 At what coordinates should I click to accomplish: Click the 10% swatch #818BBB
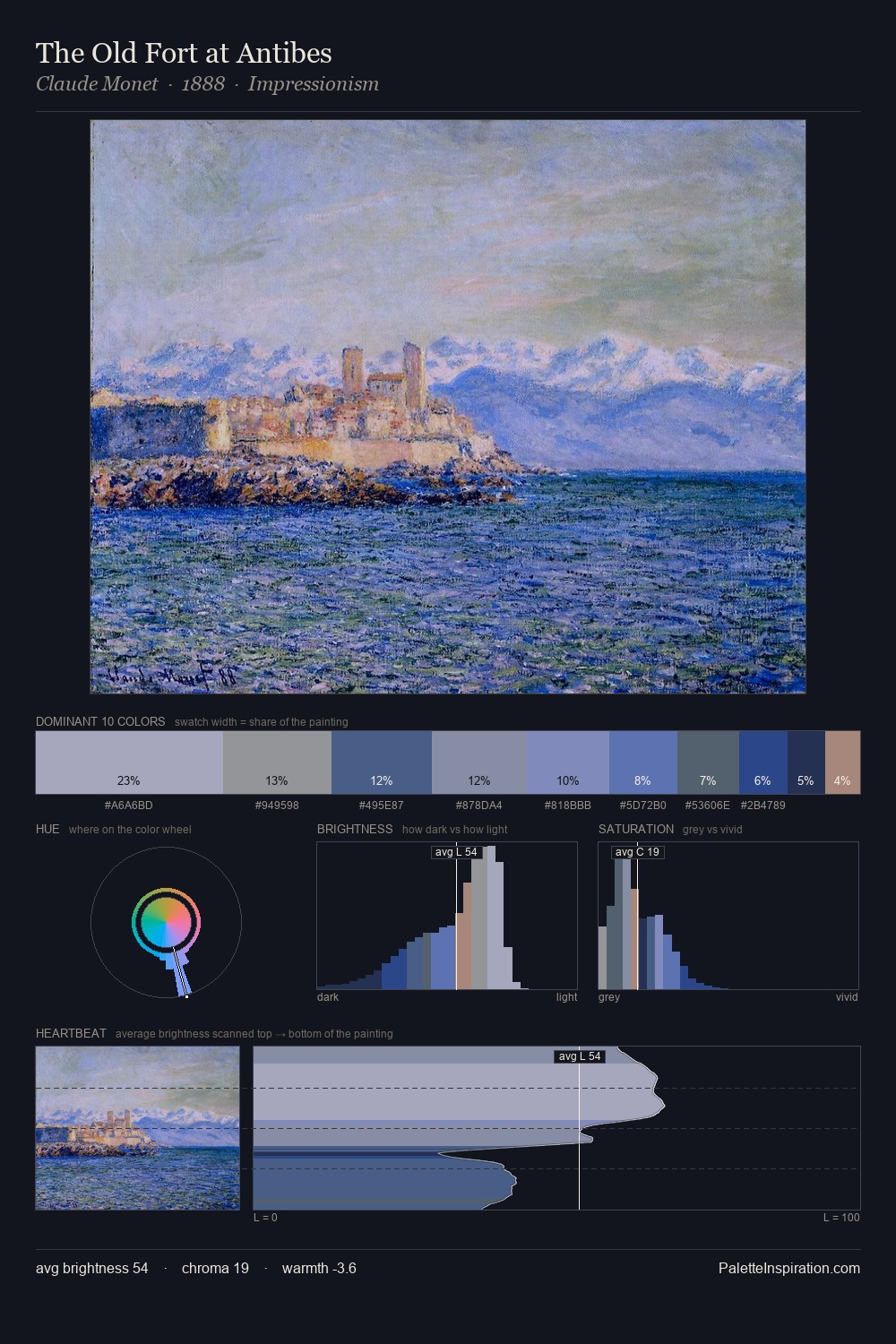point(568,762)
